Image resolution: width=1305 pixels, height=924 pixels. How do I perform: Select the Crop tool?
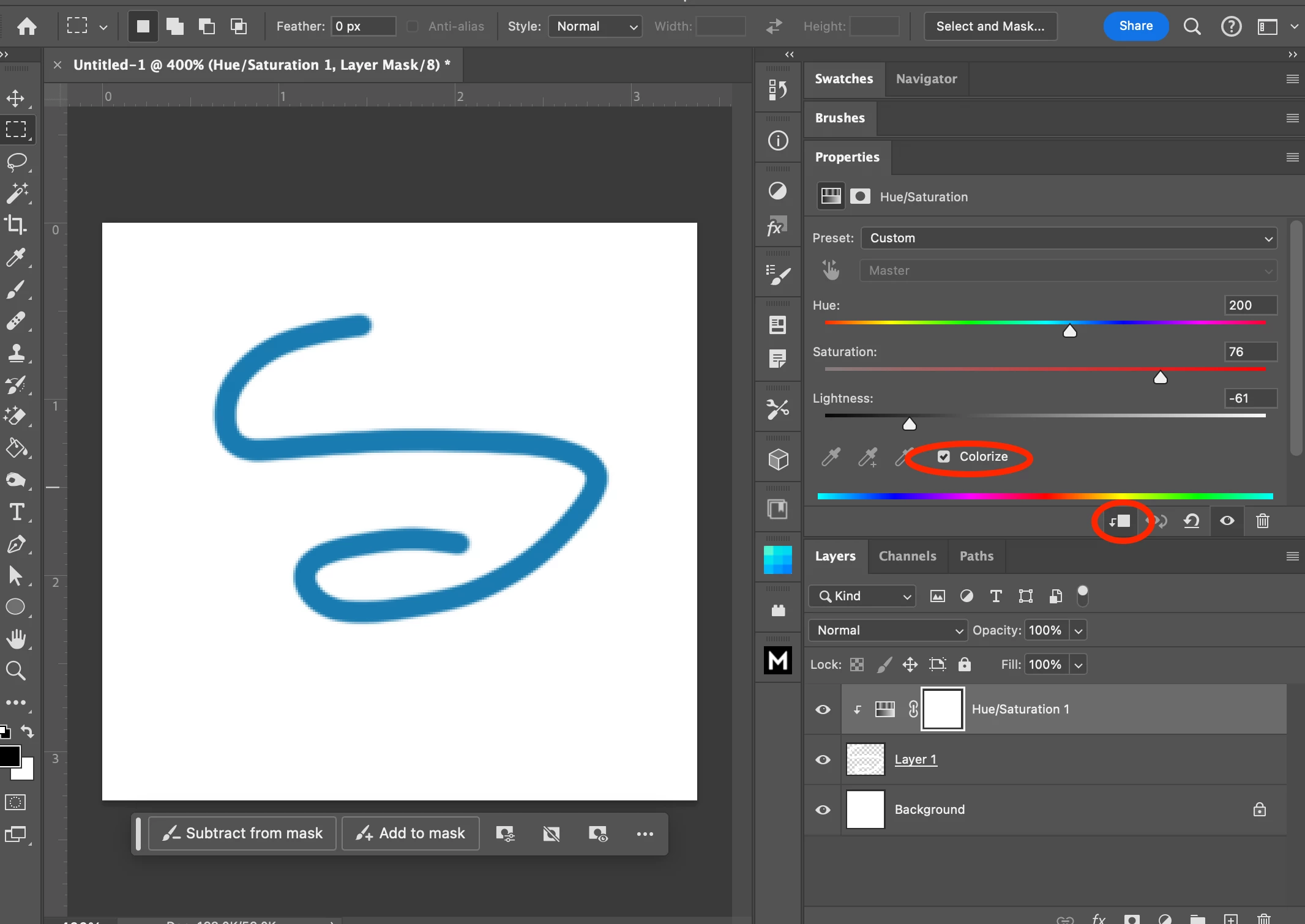pyautogui.click(x=16, y=225)
